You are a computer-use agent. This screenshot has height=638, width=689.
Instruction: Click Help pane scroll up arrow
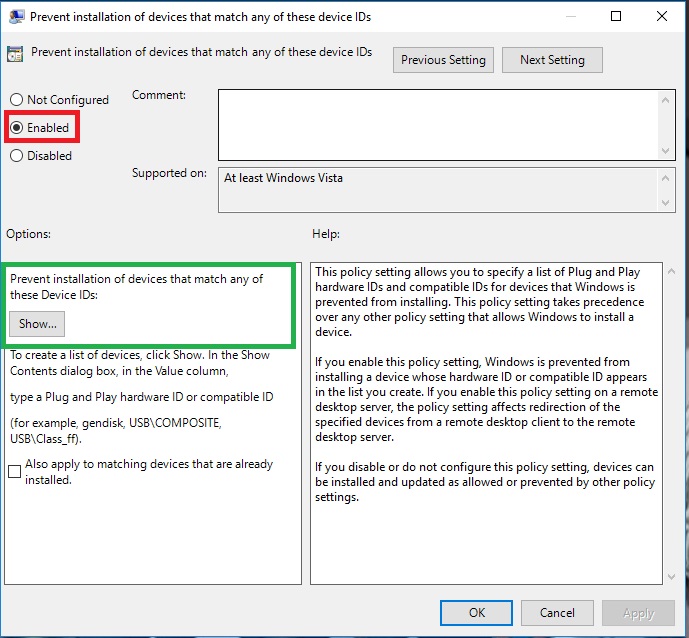[671, 272]
